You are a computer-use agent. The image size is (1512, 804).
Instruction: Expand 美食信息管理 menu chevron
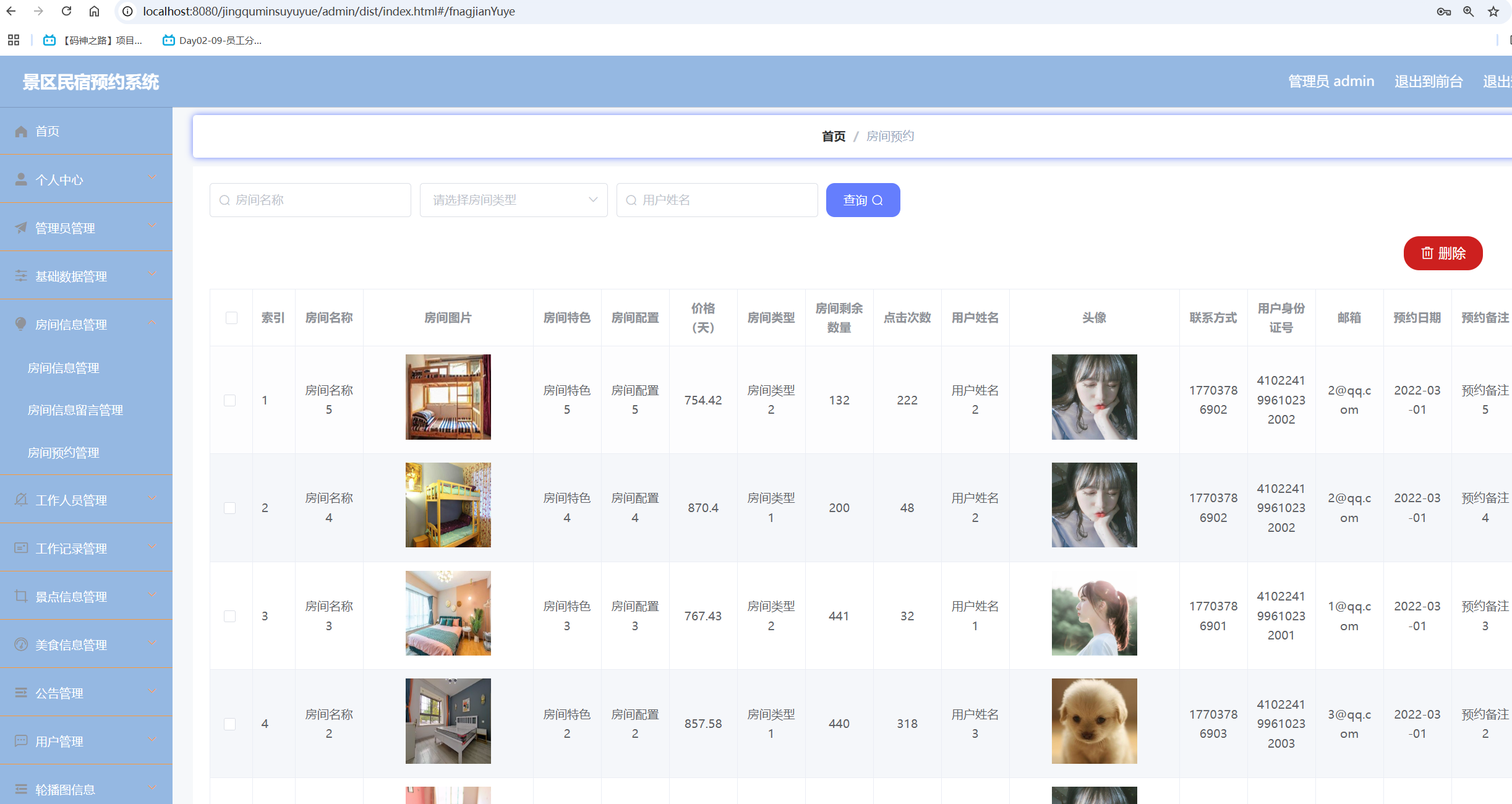pyautogui.click(x=152, y=643)
